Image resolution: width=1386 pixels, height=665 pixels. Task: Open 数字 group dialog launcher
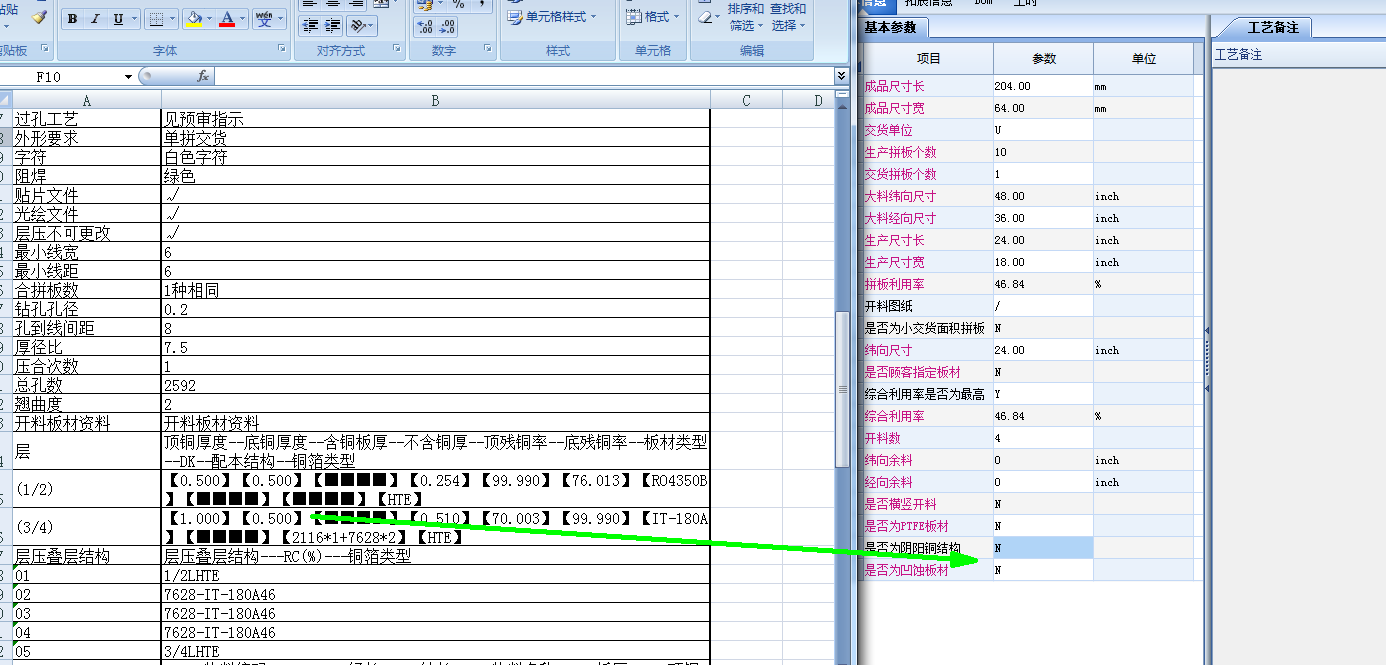(488, 50)
